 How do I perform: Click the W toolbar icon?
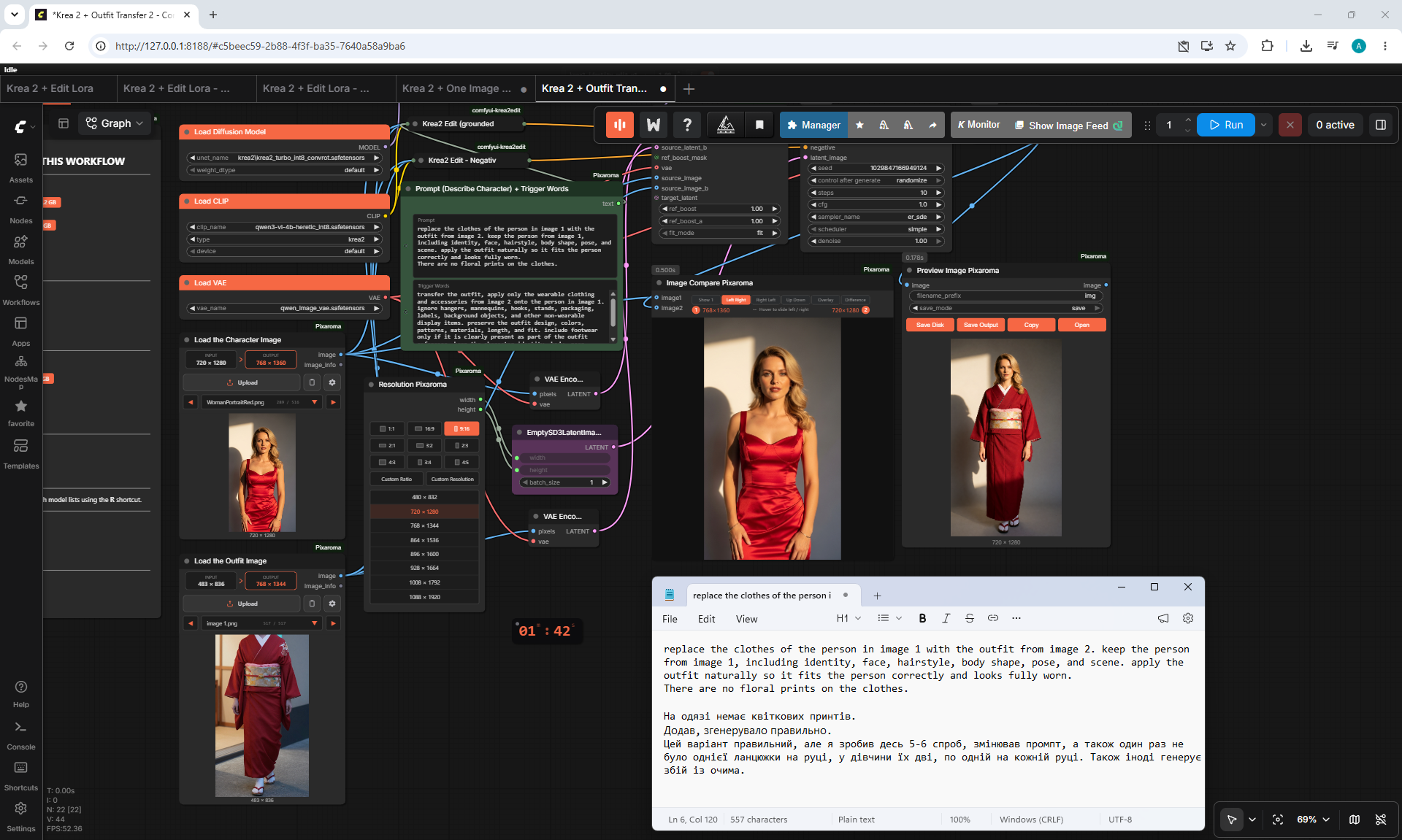point(654,125)
